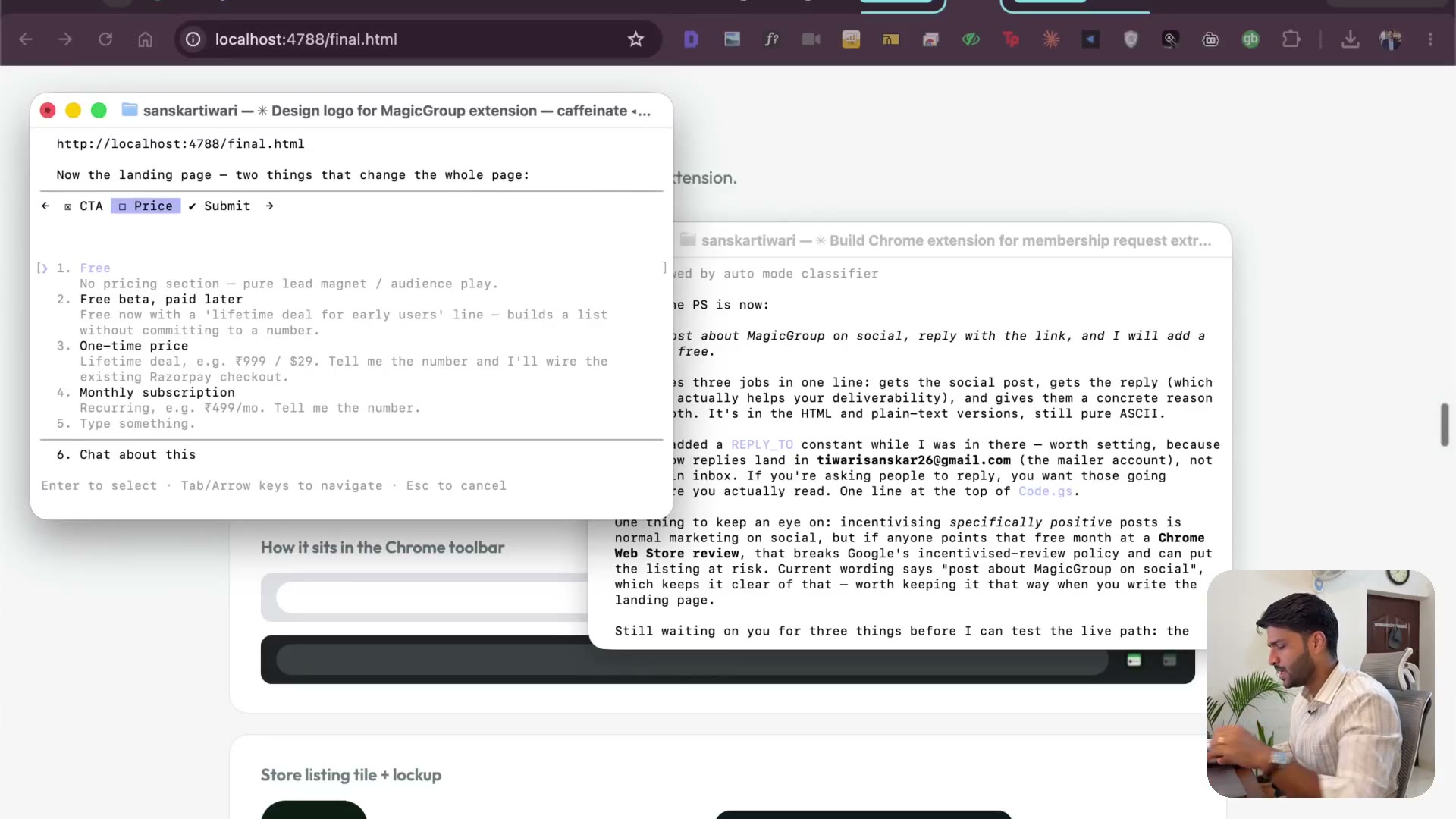Open the browser downloads icon
The image size is (1456, 819).
tap(1350, 39)
